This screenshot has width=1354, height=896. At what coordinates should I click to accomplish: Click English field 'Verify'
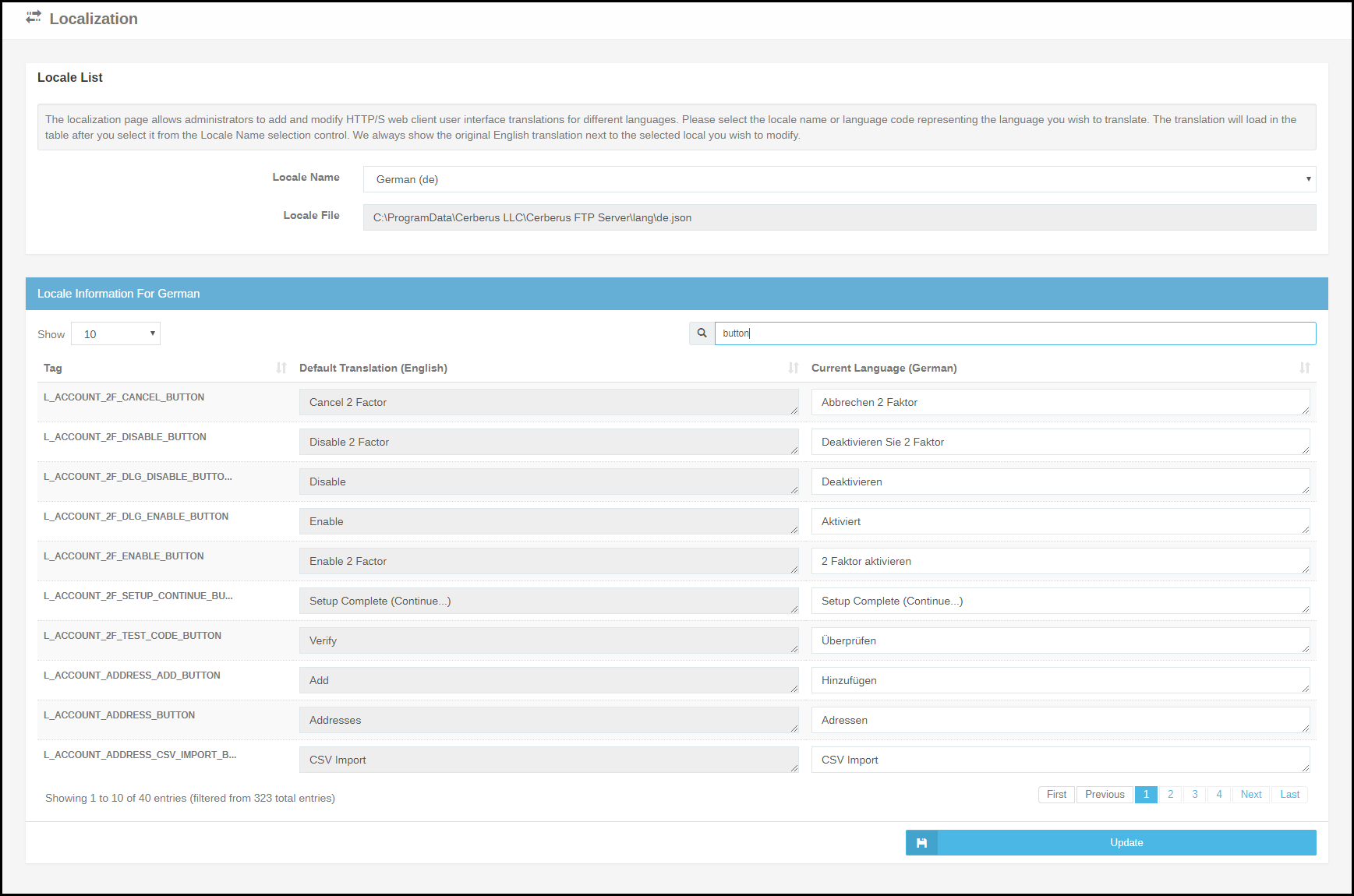coord(549,640)
